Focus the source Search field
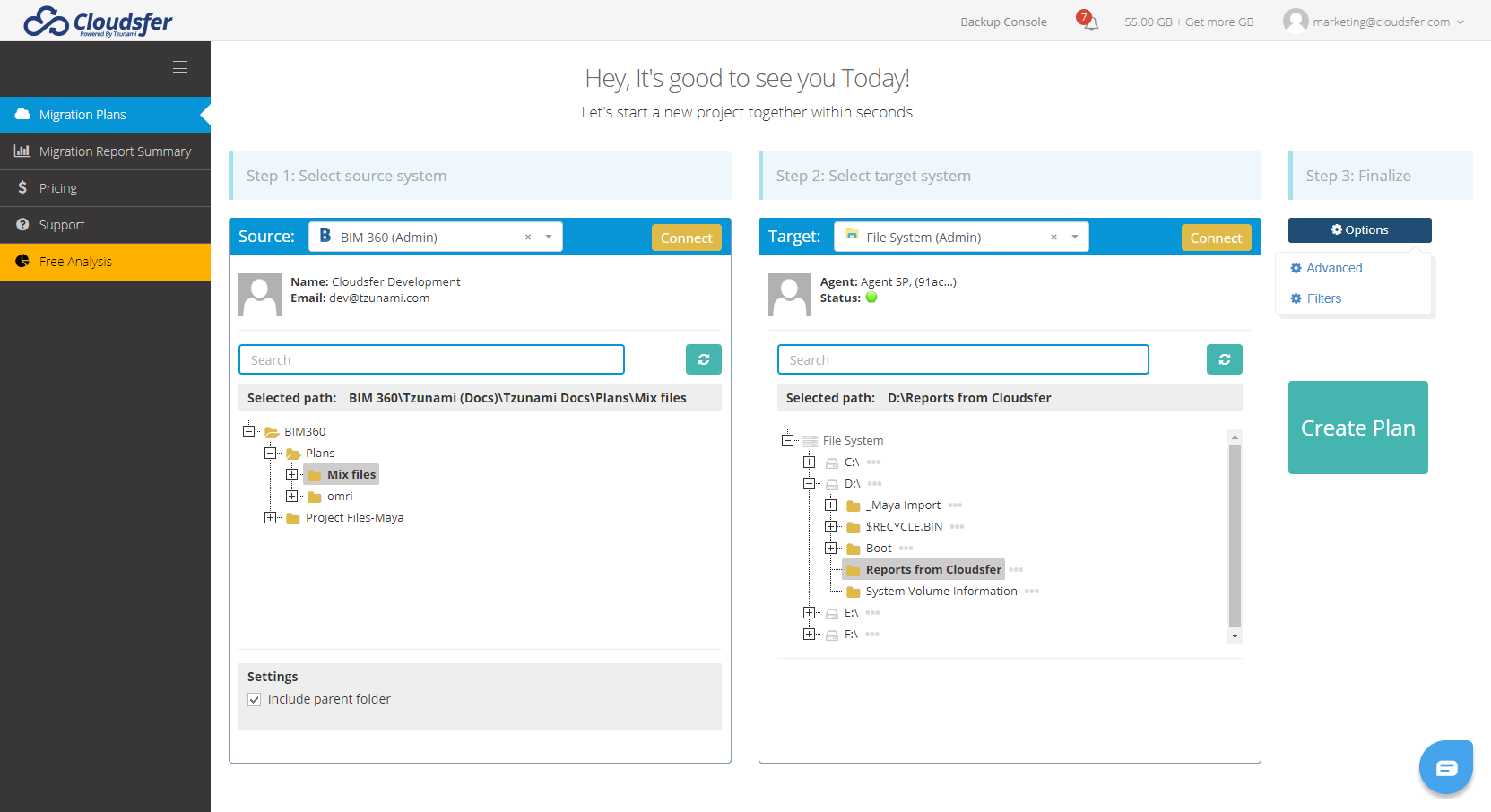1491x812 pixels. [431, 359]
